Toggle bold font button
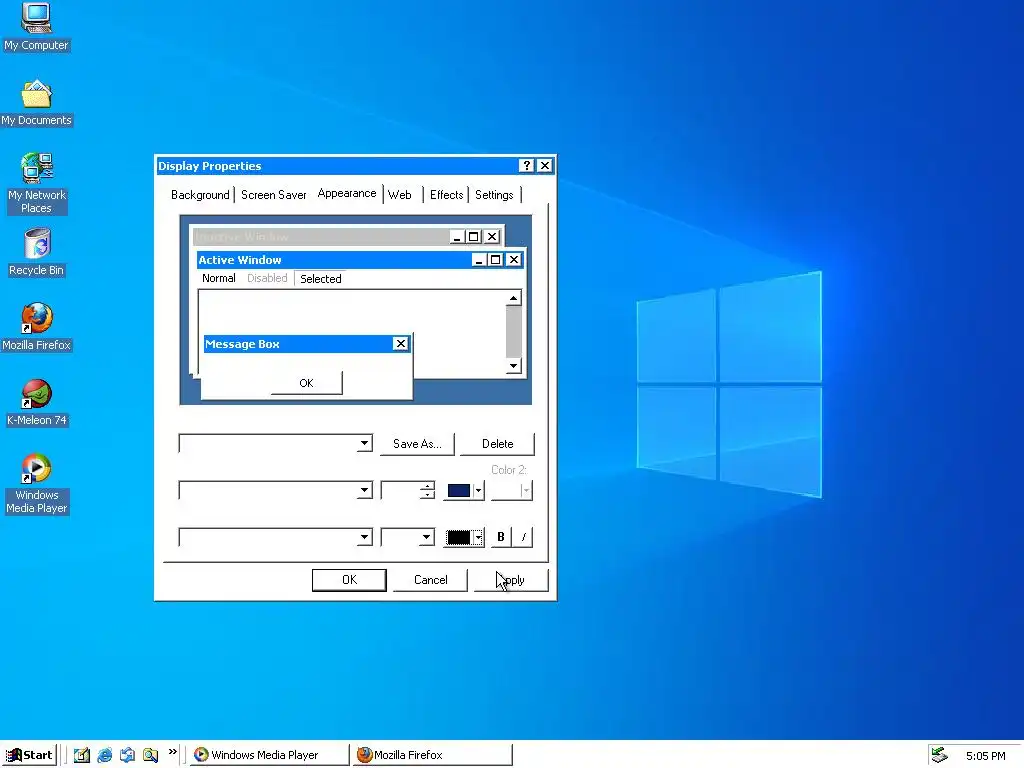This screenshot has height=768, width=1024. pos(501,537)
